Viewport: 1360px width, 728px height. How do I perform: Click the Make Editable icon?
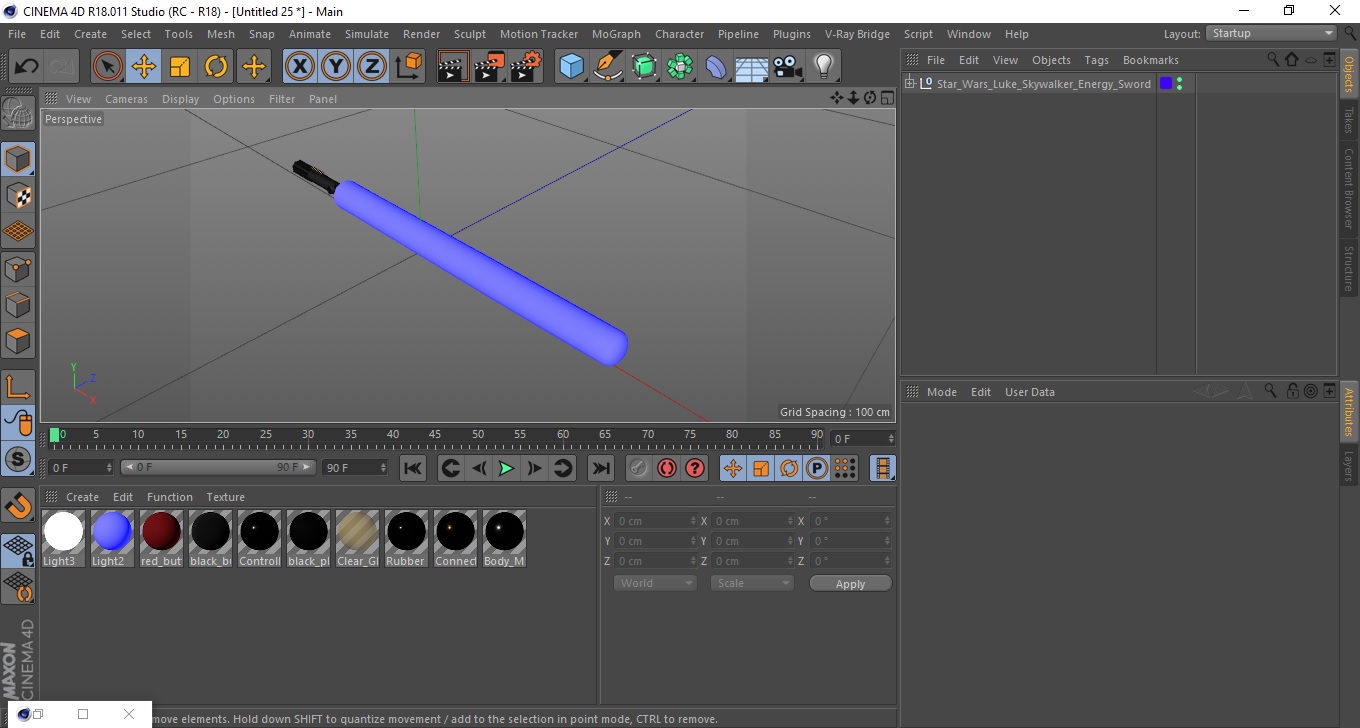[18, 113]
